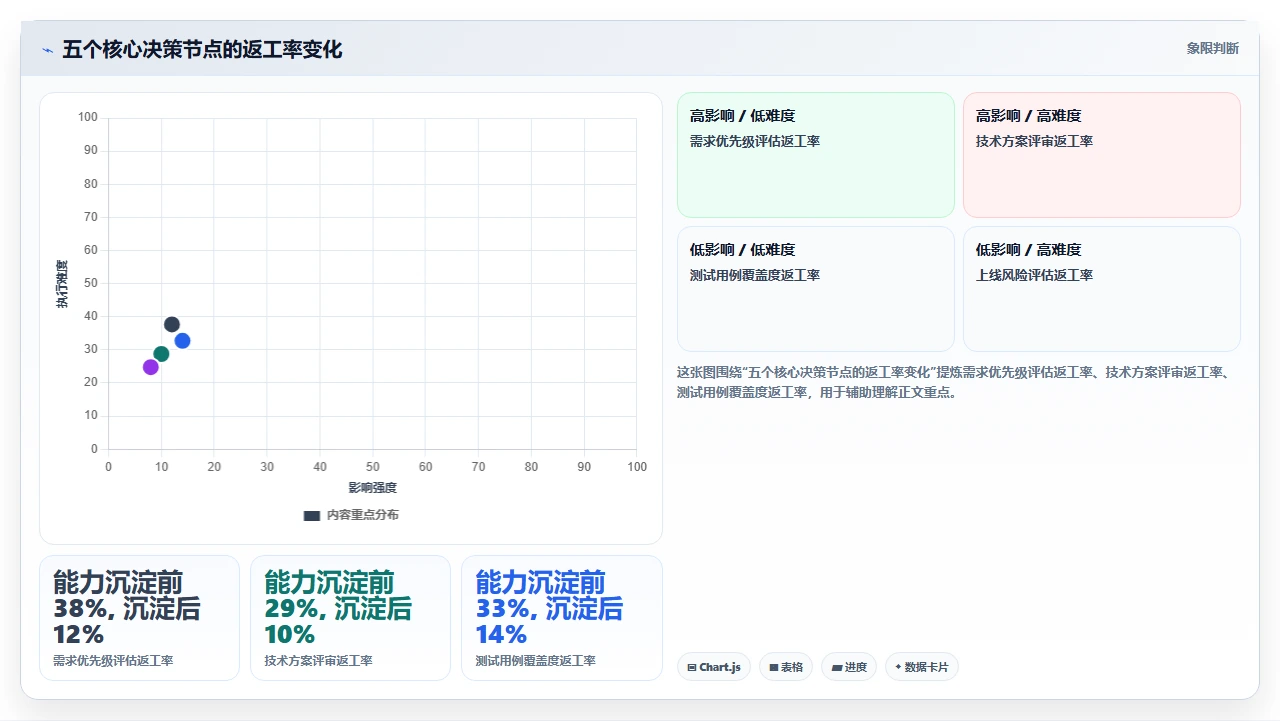This screenshot has width=1280, height=721.
Task: Open the 高影响 / 低难度 quadrant card
Action: click(x=816, y=155)
